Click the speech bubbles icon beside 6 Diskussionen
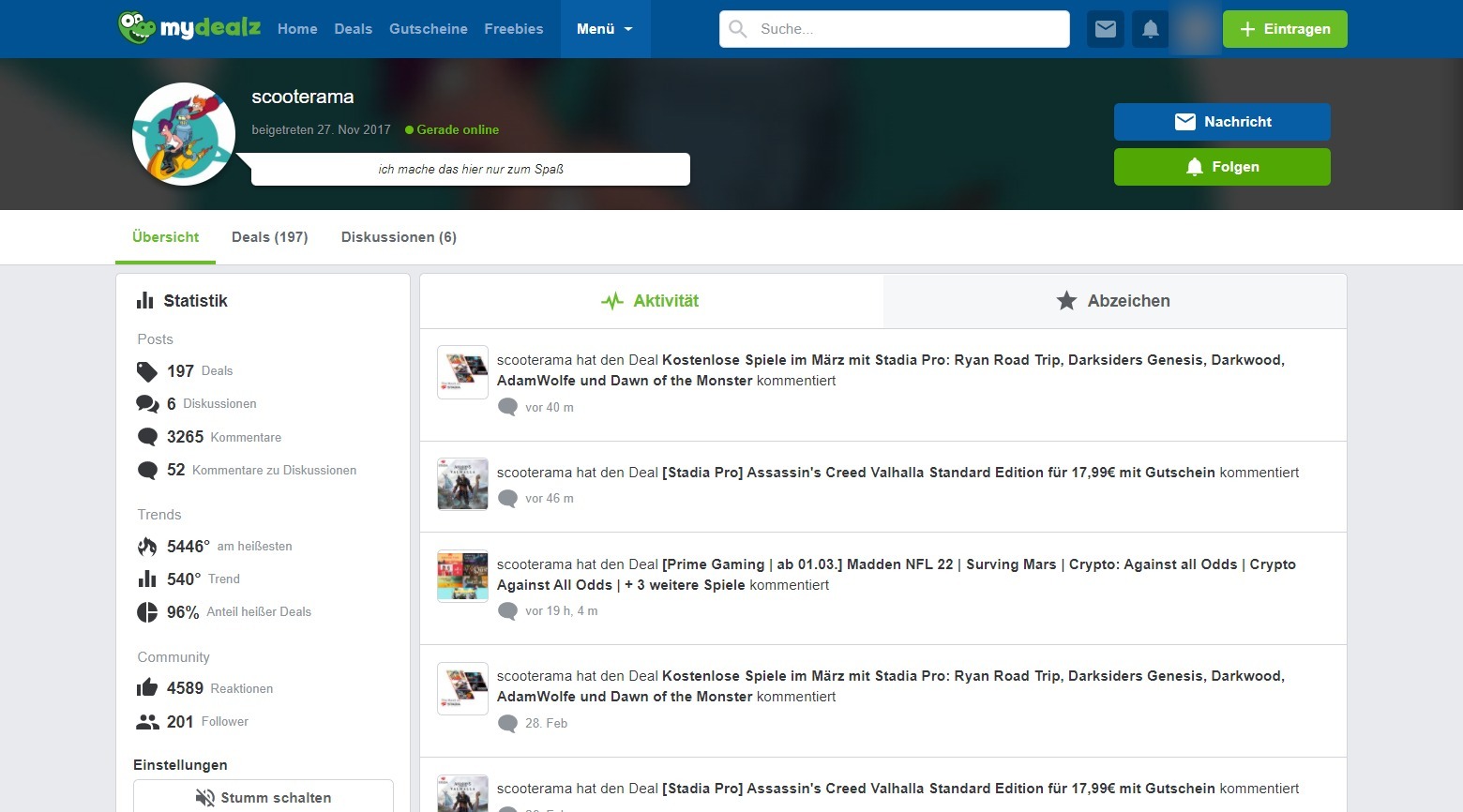The height and width of the screenshot is (812, 1463). click(147, 404)
